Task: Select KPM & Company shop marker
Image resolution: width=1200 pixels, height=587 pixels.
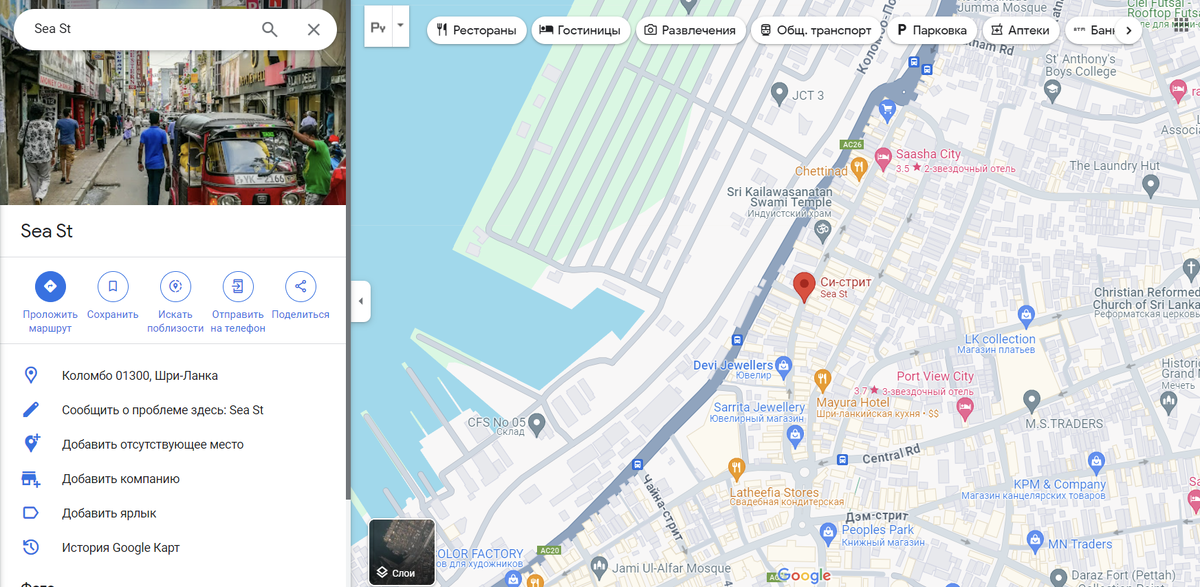Action: (x=1095, y=462)
